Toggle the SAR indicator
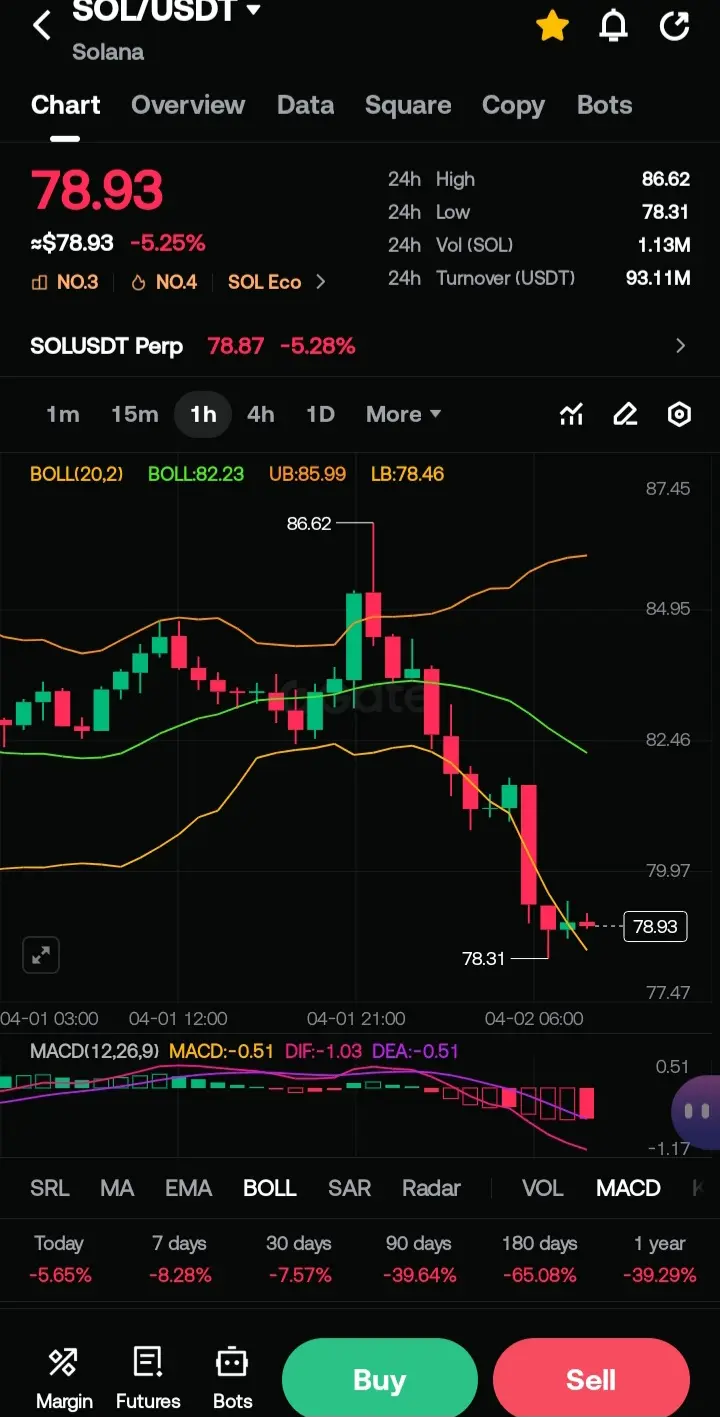Viewport: 720px width, 1417px height. tap(349, 1188)
